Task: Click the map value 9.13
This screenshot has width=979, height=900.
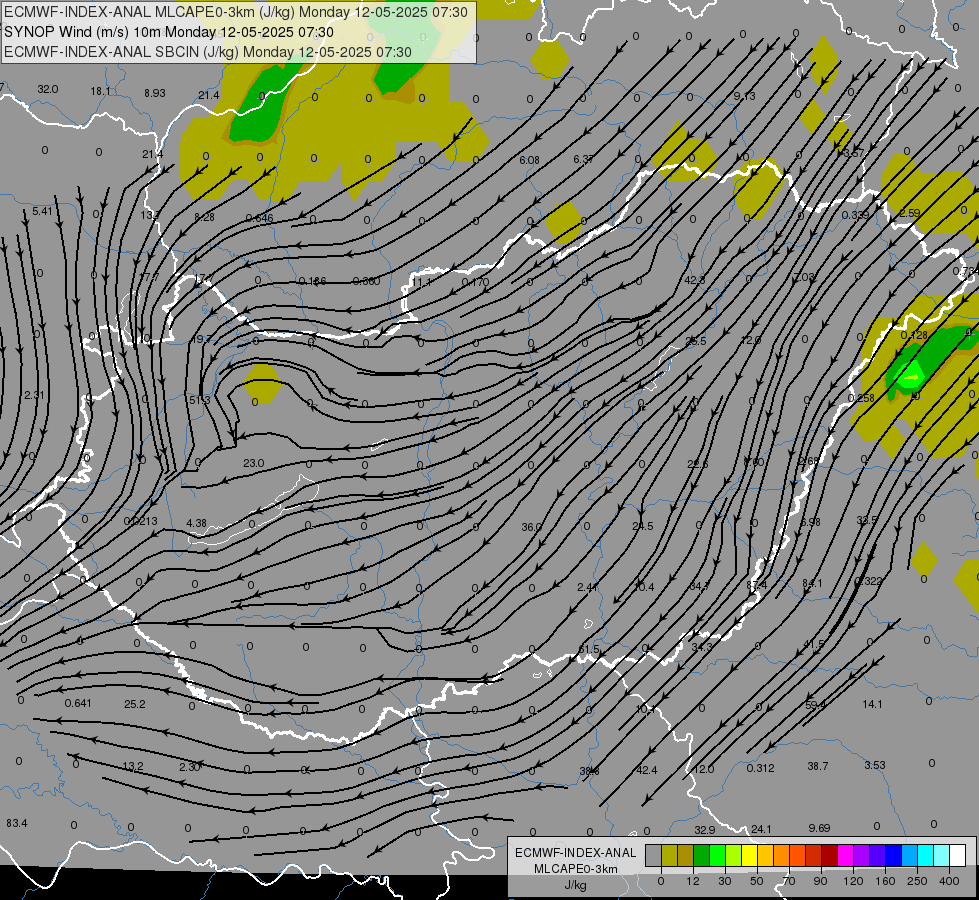Action: [x=744, y=96]
